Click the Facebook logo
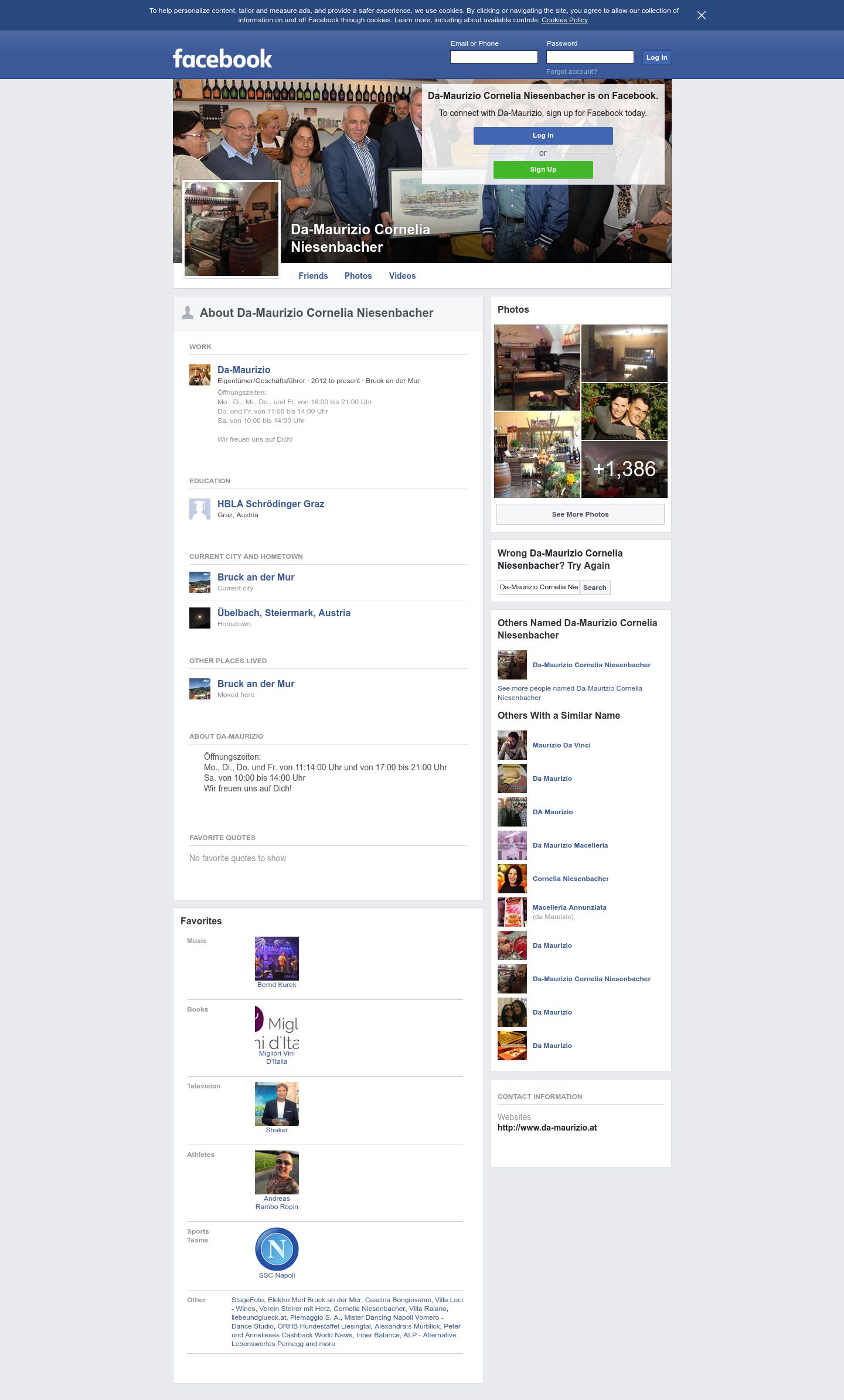844x1400 pixels. pos(222,59)
